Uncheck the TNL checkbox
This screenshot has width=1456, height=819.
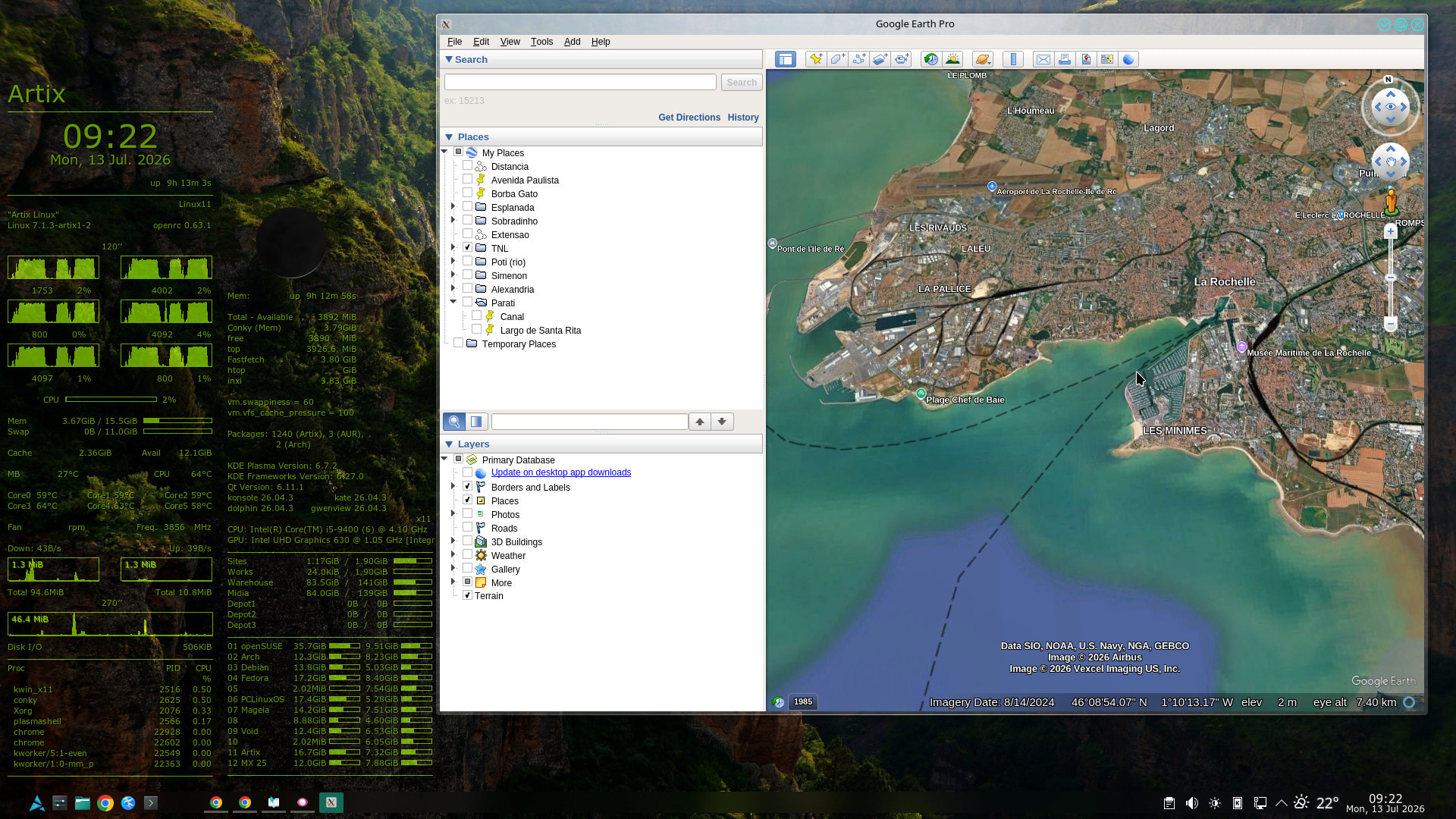point(467,247)
